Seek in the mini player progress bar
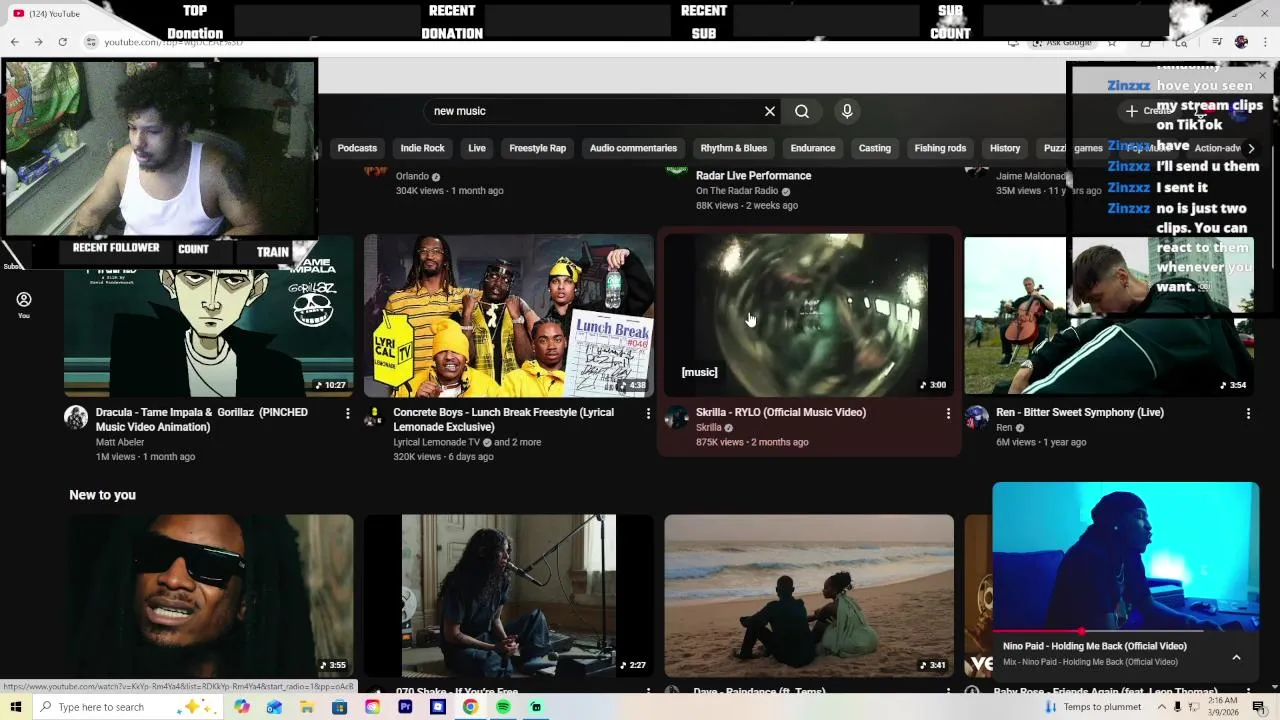 [1125, 631]
